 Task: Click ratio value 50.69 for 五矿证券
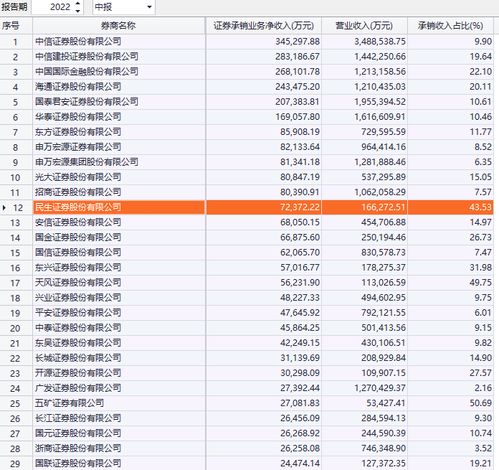click(x=480, y=403)
